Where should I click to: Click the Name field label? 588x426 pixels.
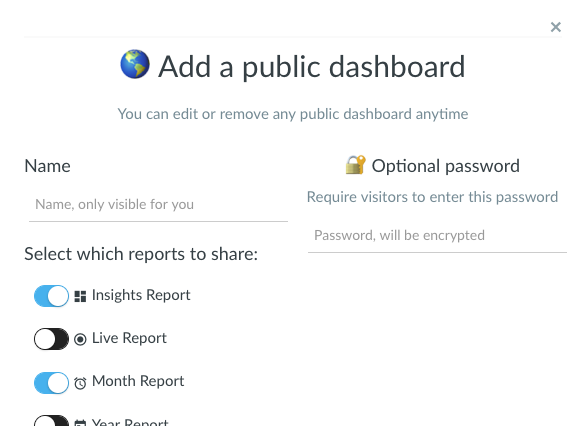(47, 166)
